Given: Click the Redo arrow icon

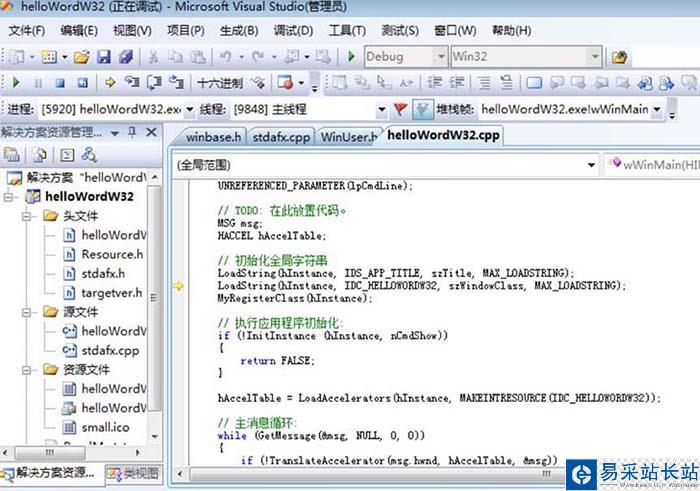Looking at the screenshot, I should [x=258, y=57].
